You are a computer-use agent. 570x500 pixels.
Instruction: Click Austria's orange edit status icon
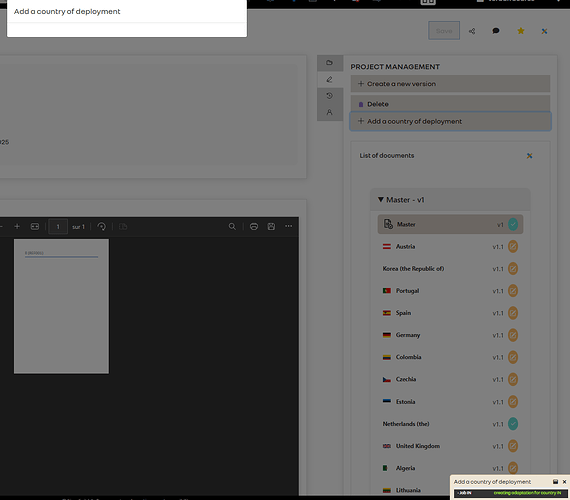[x=513, y=247]
